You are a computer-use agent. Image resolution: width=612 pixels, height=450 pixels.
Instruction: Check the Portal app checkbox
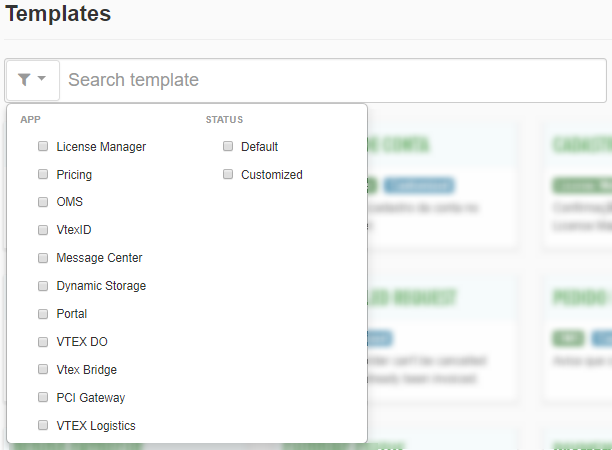click(43, 313)
